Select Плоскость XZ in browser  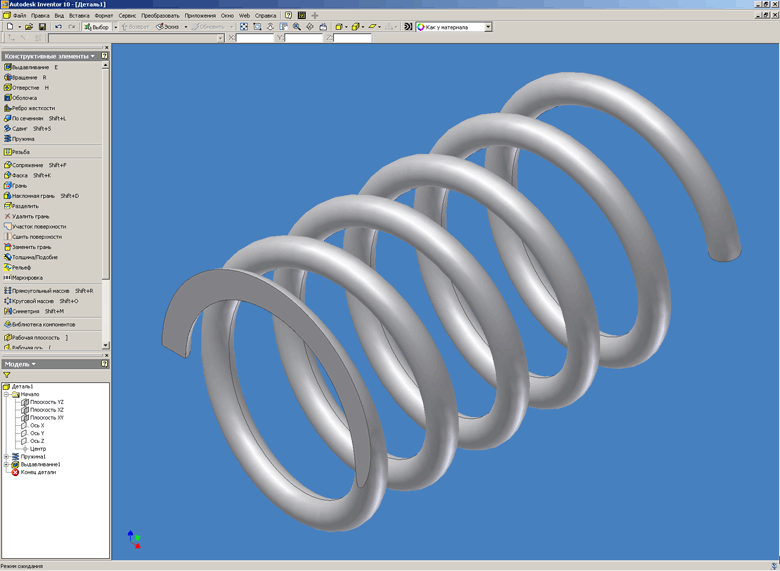coord(43,410)
